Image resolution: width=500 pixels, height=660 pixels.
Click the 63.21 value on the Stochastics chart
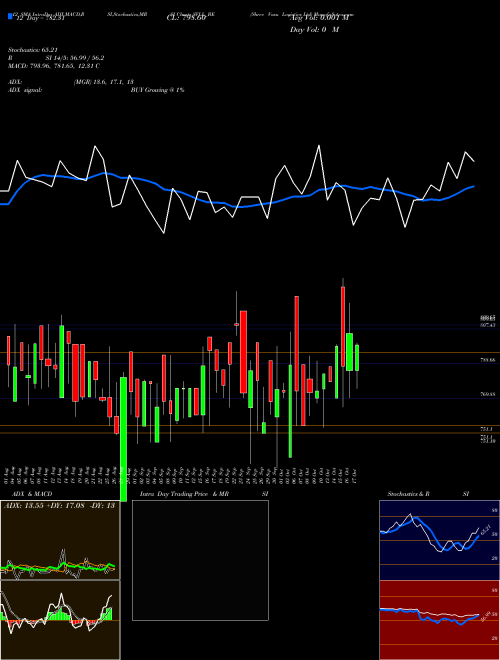486,530
